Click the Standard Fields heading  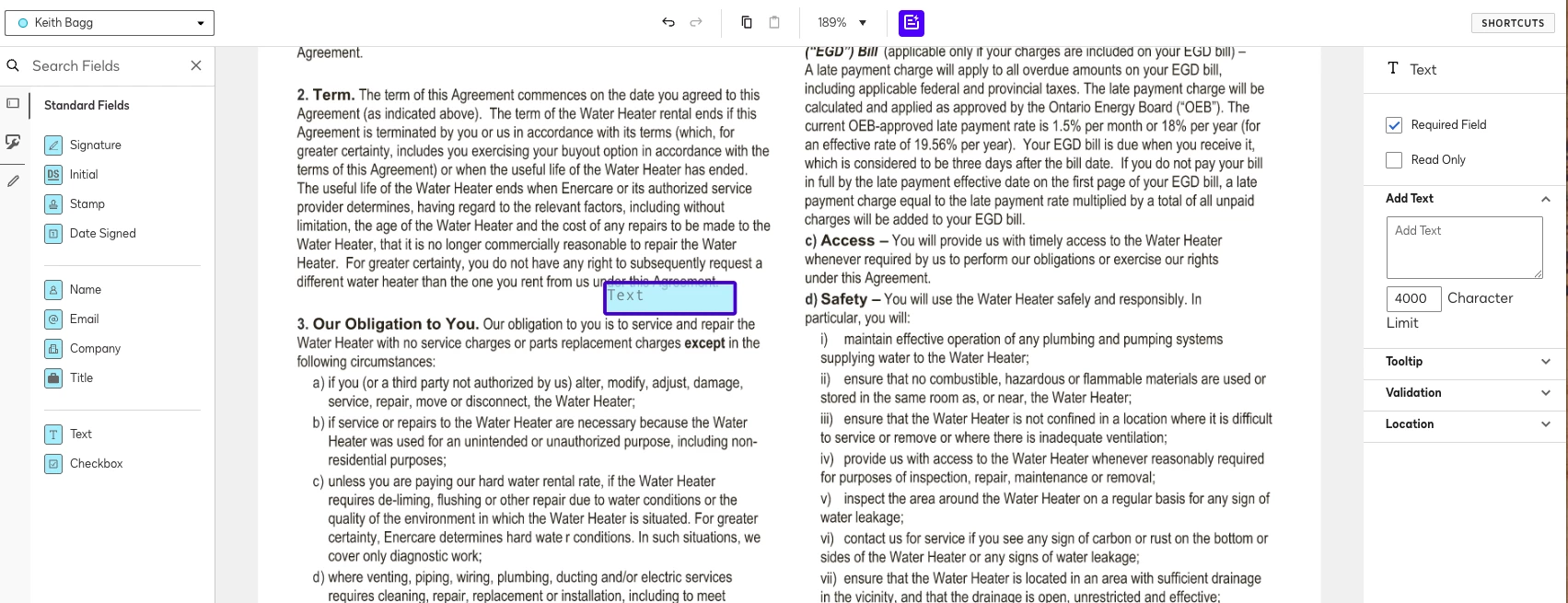point(87,105)
